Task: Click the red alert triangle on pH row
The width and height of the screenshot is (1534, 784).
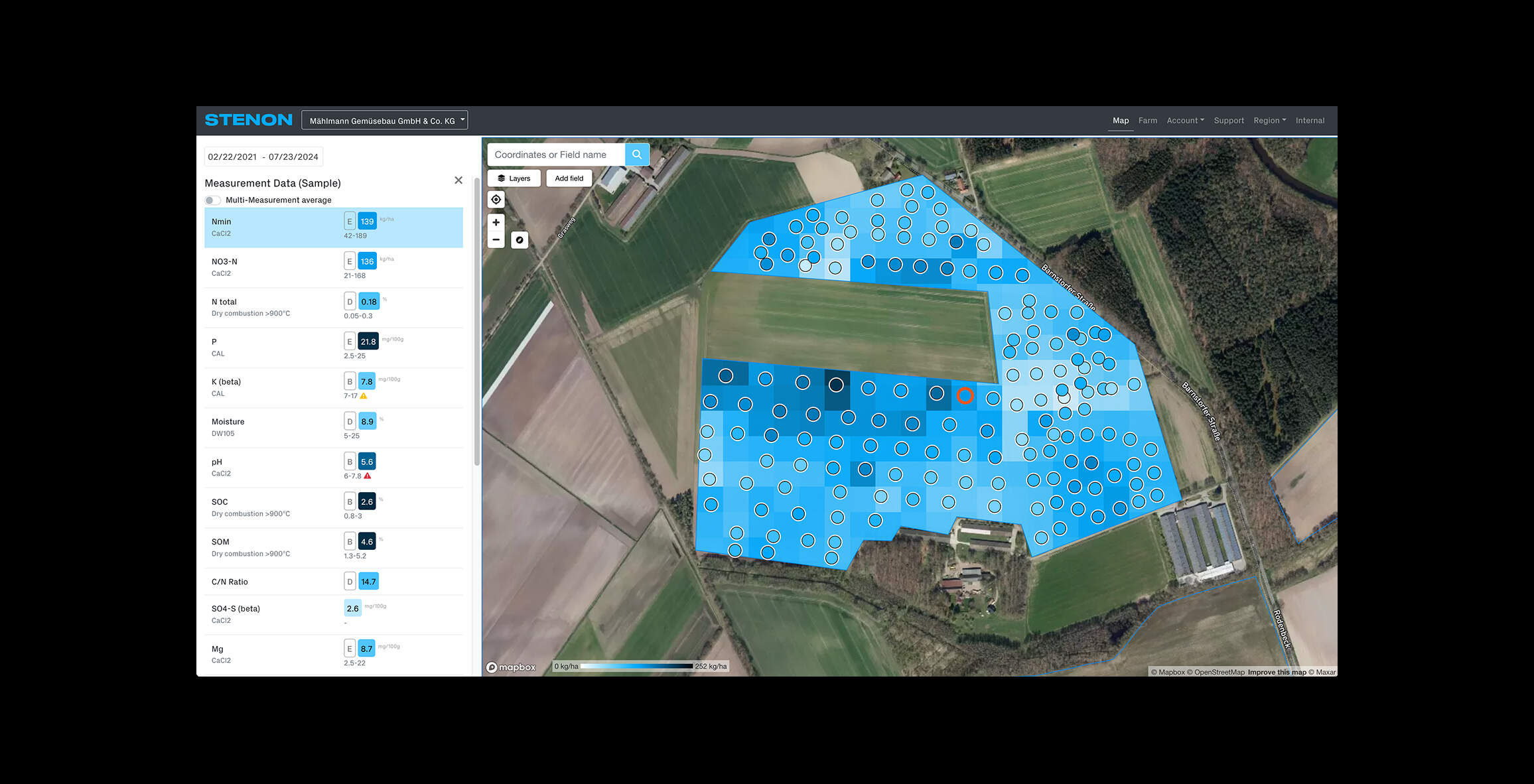Action: click(x=368, y=475)
